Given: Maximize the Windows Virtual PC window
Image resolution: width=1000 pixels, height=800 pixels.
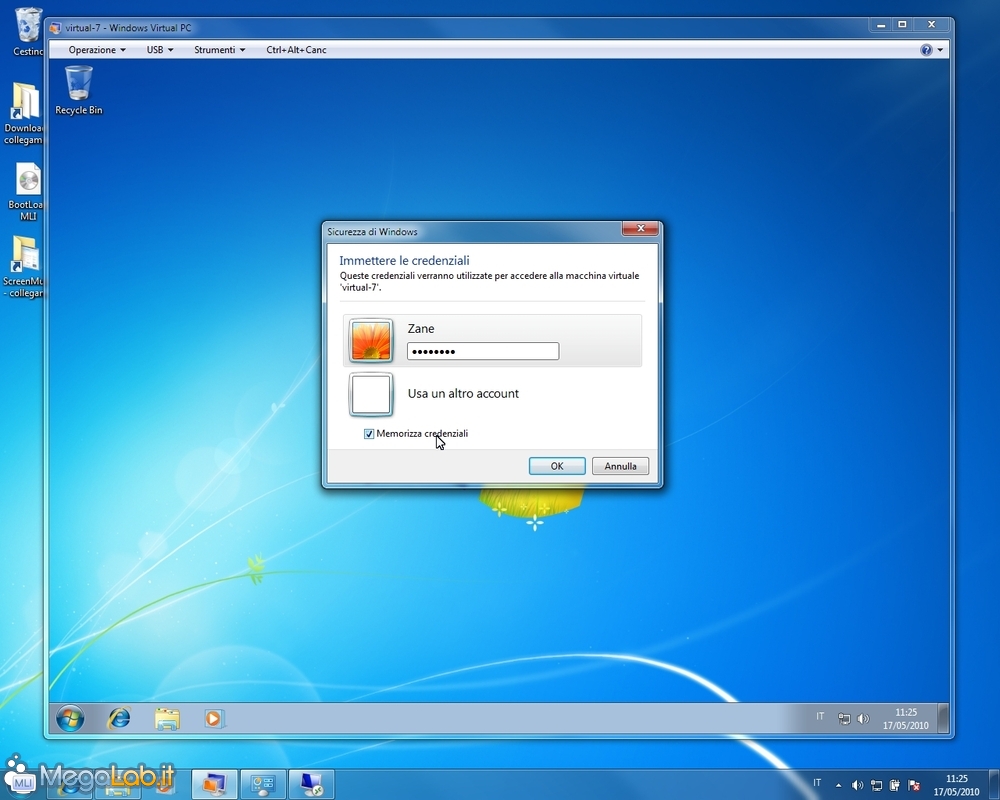Looking at the screenshot, I should point(902,25).
